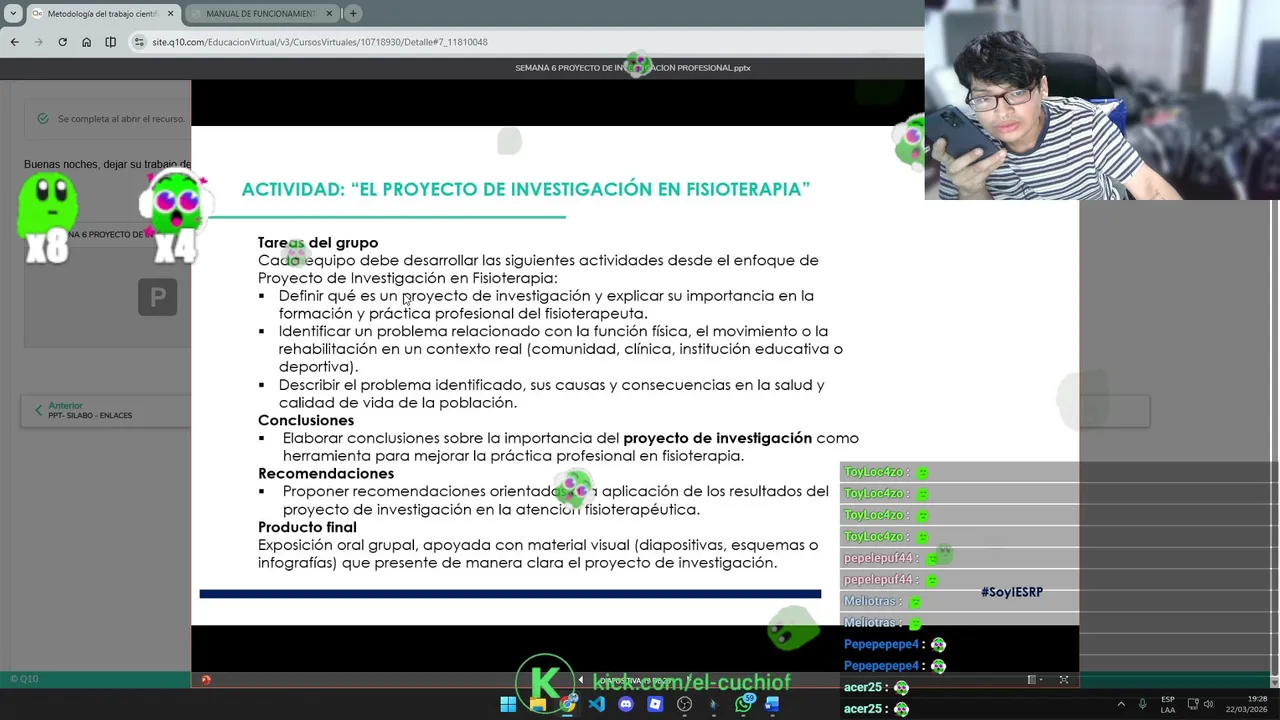
Task: Switch to the MANUAL DE FUNCIONAMIENTO tab
Action: 262,13
